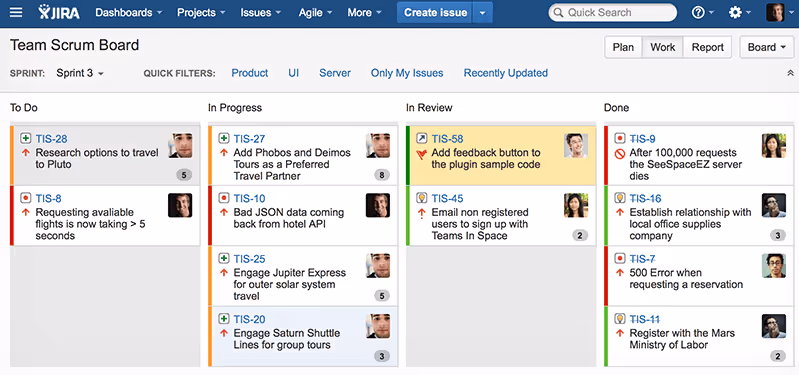
Task: Click assignee avatar on TIS-7 card
Action: coord(774,266)
